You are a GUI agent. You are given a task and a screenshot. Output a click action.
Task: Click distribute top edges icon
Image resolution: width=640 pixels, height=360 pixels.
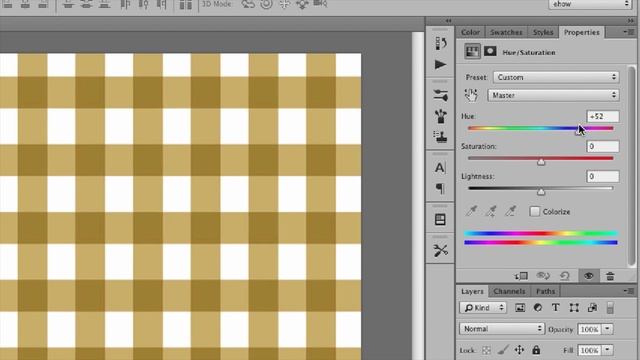(69, 4)
